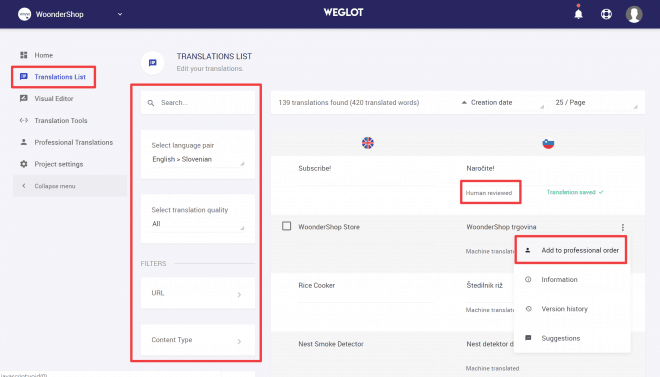Expand the URL filter
Image resolution: width=660 pixels, height=377 pixels.
[x=198, y=293]
